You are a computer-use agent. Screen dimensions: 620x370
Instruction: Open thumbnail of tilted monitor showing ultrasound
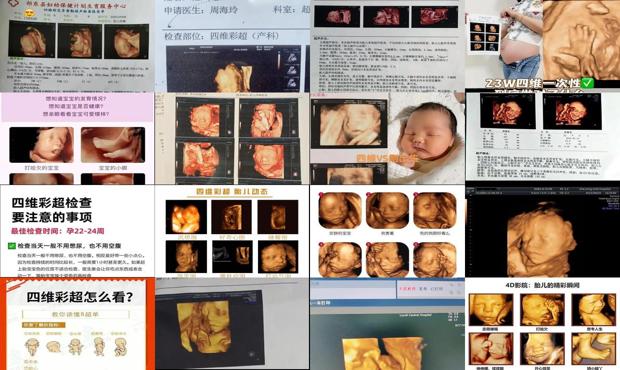point(232,324)
